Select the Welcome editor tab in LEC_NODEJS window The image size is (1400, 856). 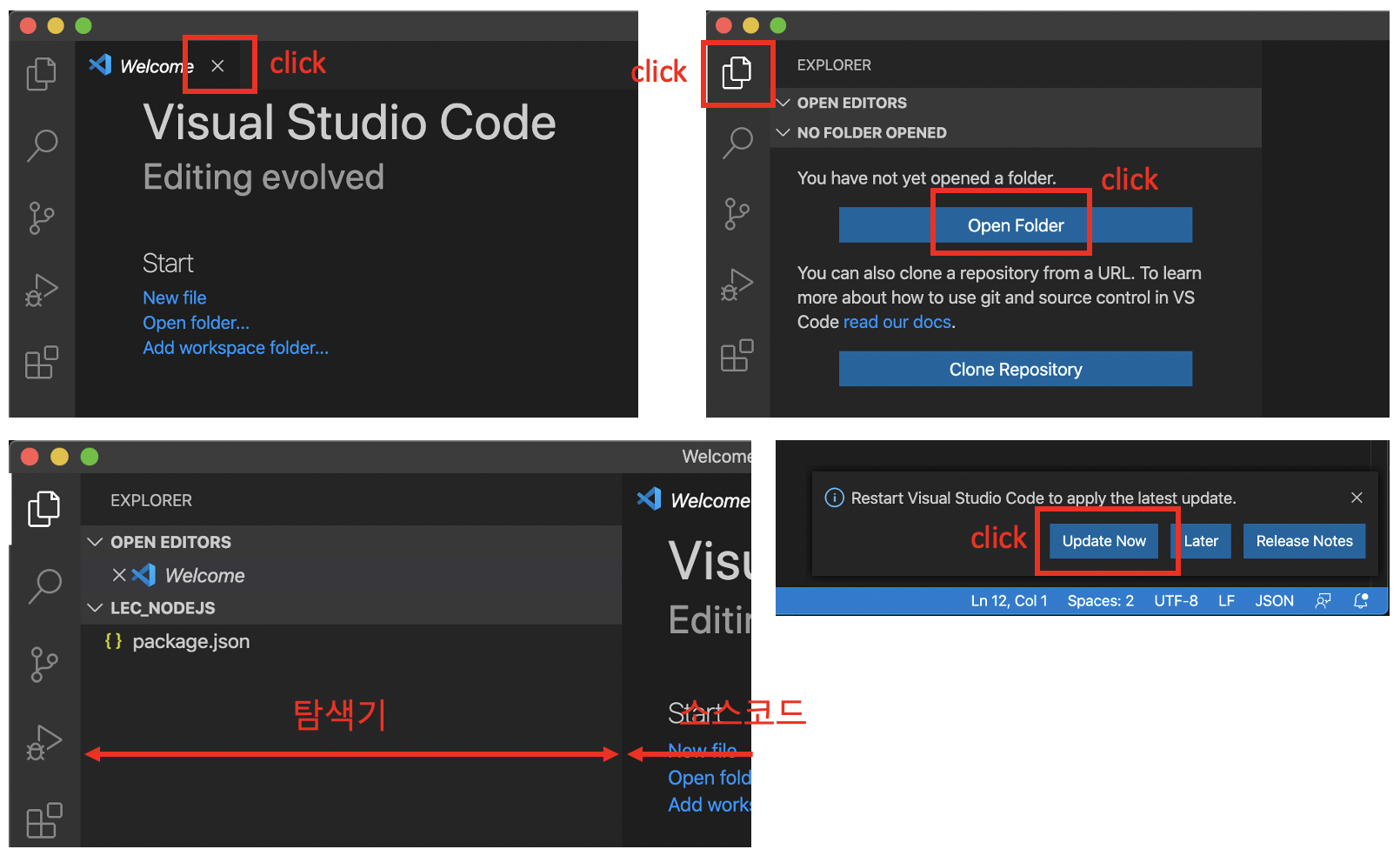694,500
